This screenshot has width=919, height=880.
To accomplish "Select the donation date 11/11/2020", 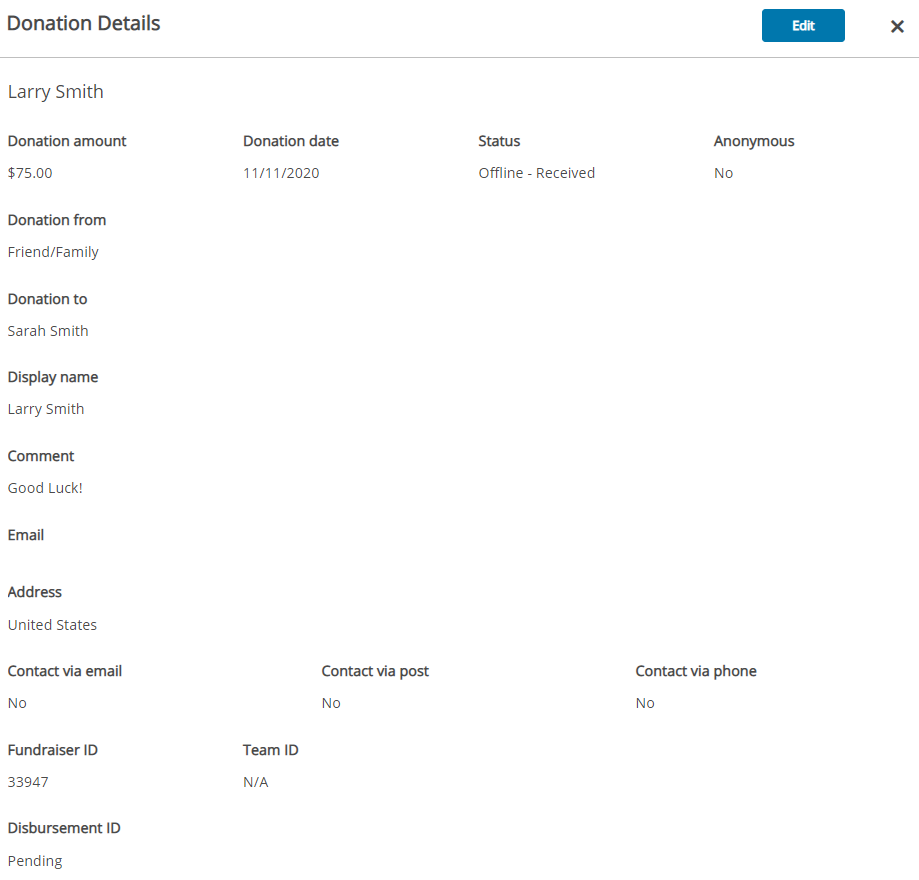I will 281,173.
